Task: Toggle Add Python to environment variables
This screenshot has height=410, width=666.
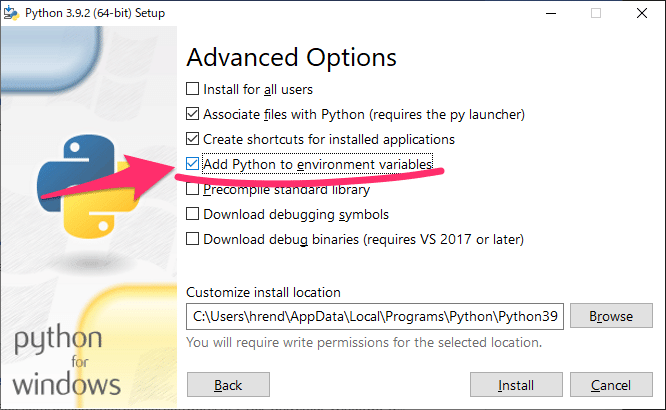Action: click(193, 164)
